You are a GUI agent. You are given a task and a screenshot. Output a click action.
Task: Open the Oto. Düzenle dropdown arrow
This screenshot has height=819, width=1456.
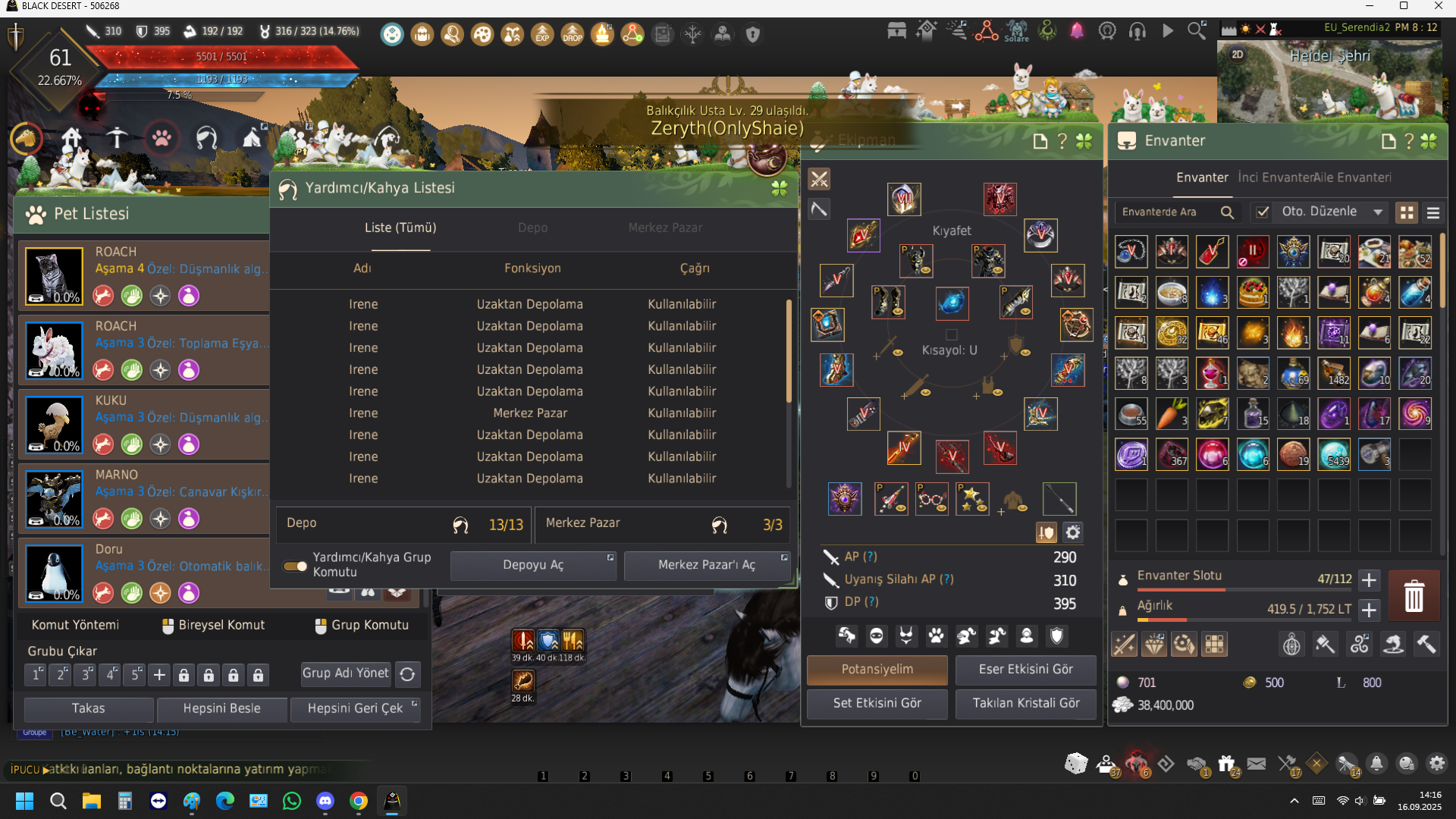pos(1378,212)
